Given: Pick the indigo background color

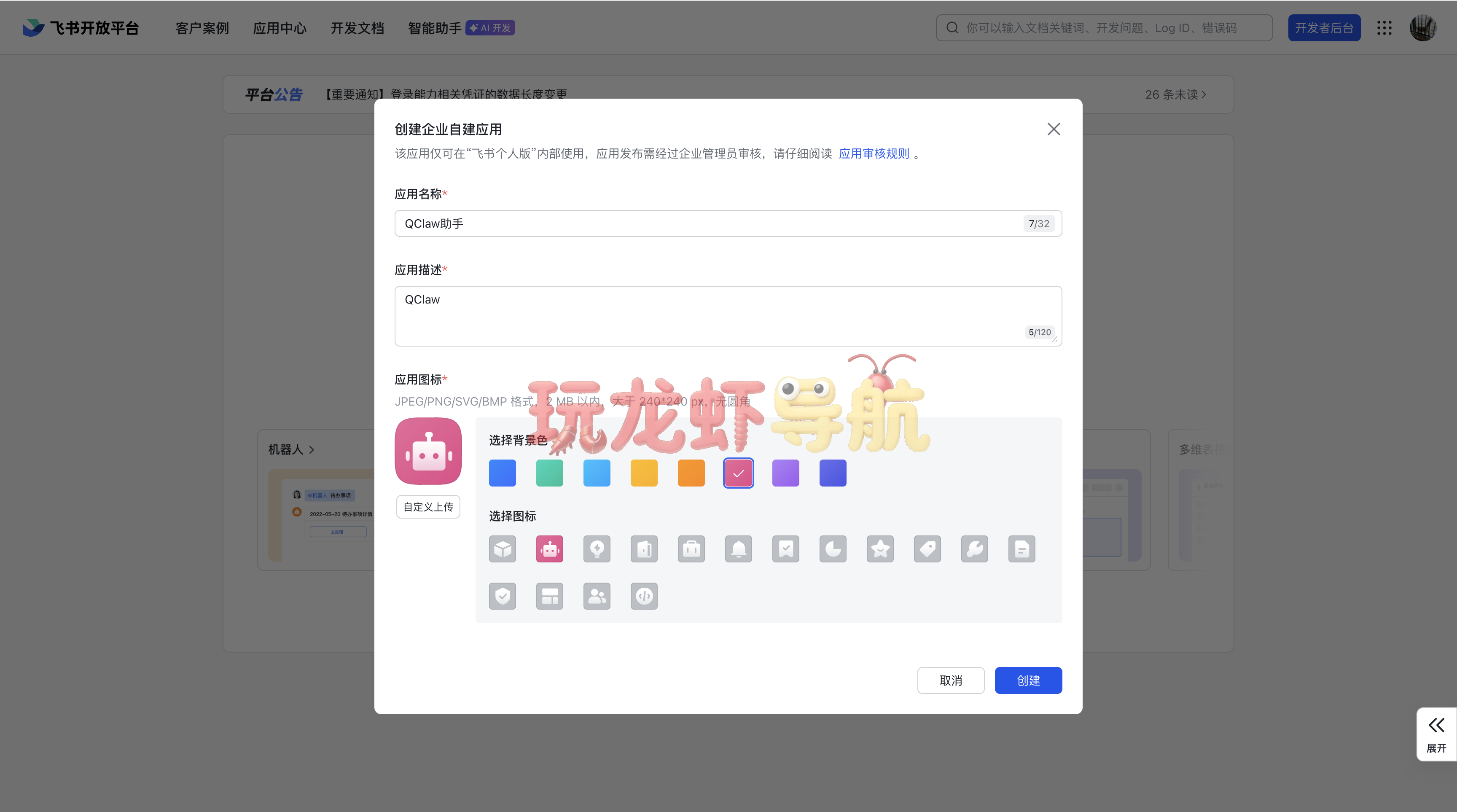Looking at the screenshot, I should coord(833,473).
